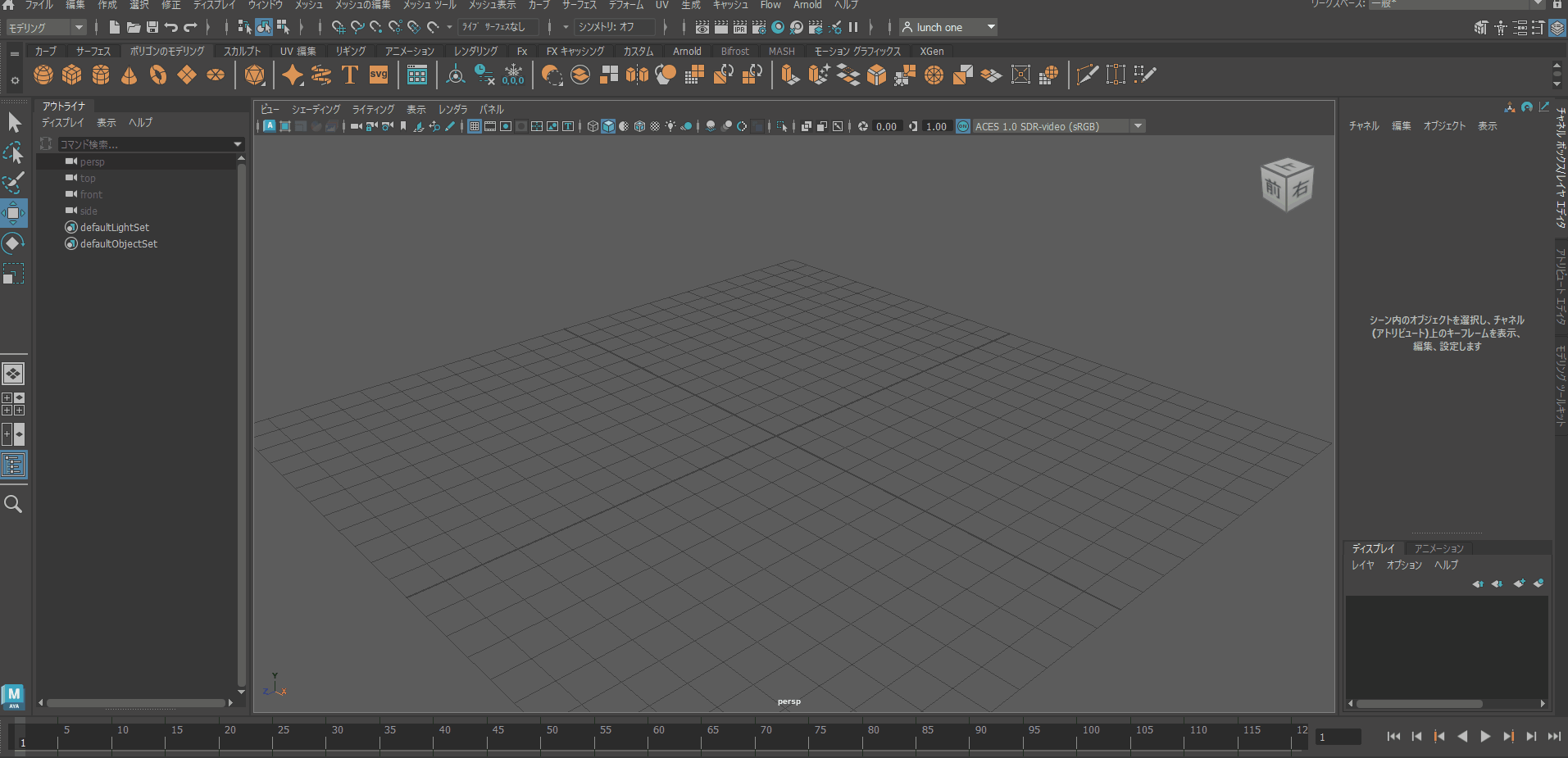Click the view cube in the viewport
This screenshot has height=758, width=1568.
click(1286, 185)
